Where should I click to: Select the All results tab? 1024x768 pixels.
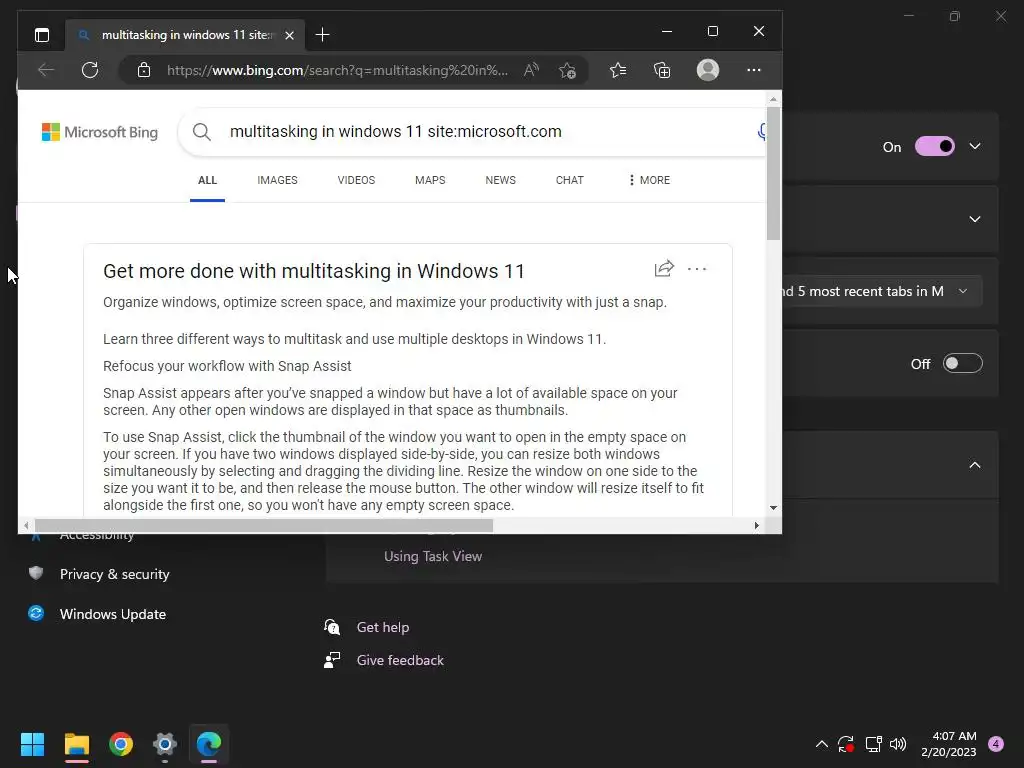[x=207, y=180]
